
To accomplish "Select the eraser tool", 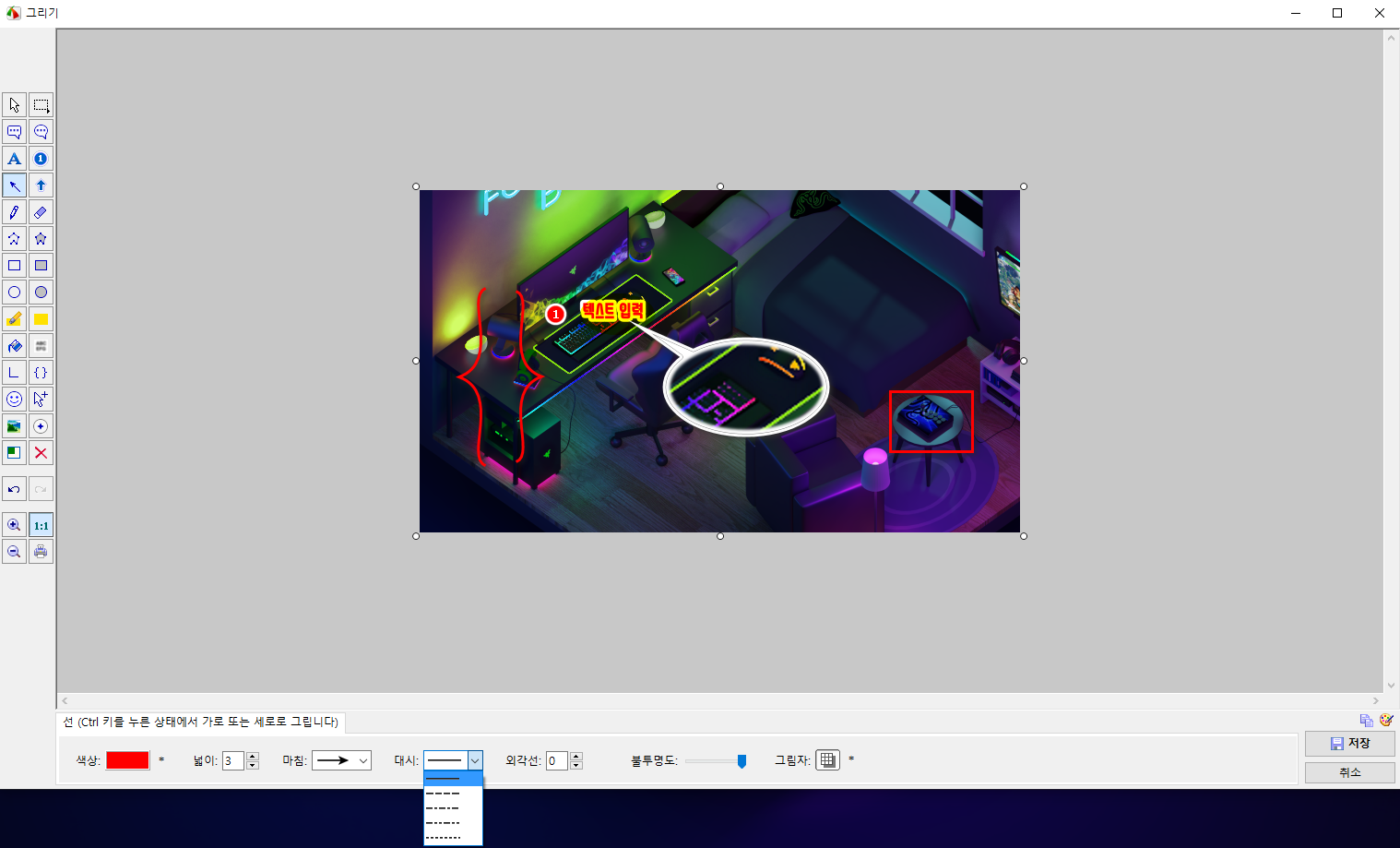I will coord(41,212).
